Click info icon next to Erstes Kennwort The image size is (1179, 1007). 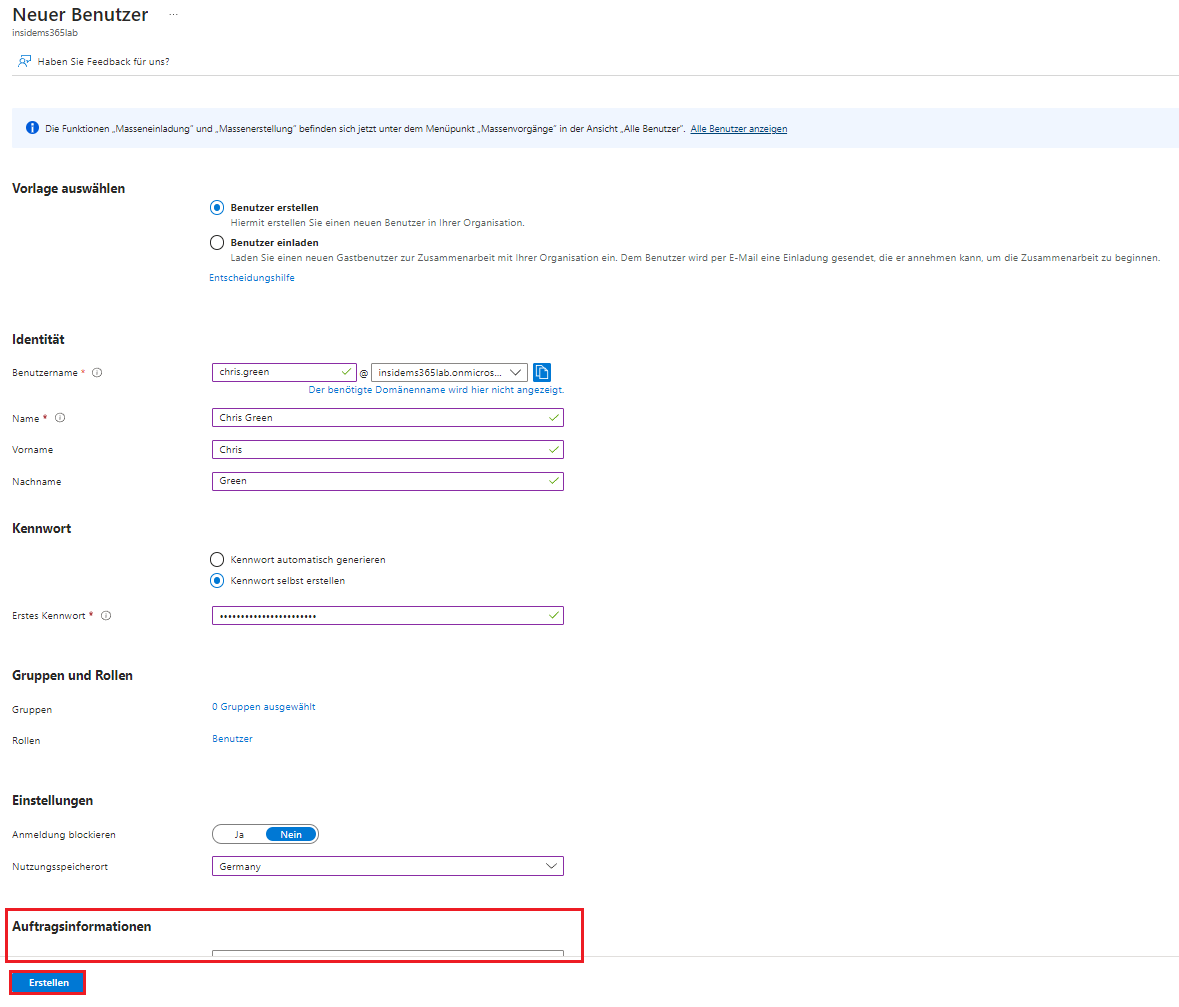106,616
